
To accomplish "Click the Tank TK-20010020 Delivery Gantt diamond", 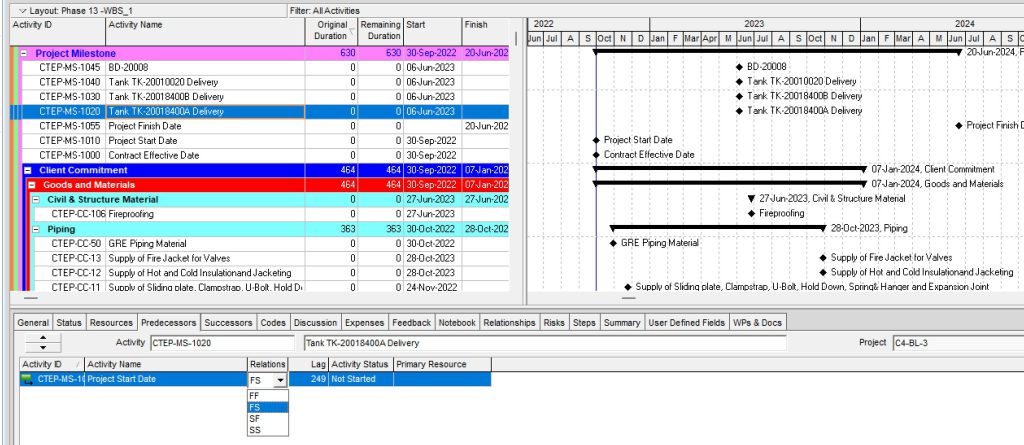I will [739, 82].
